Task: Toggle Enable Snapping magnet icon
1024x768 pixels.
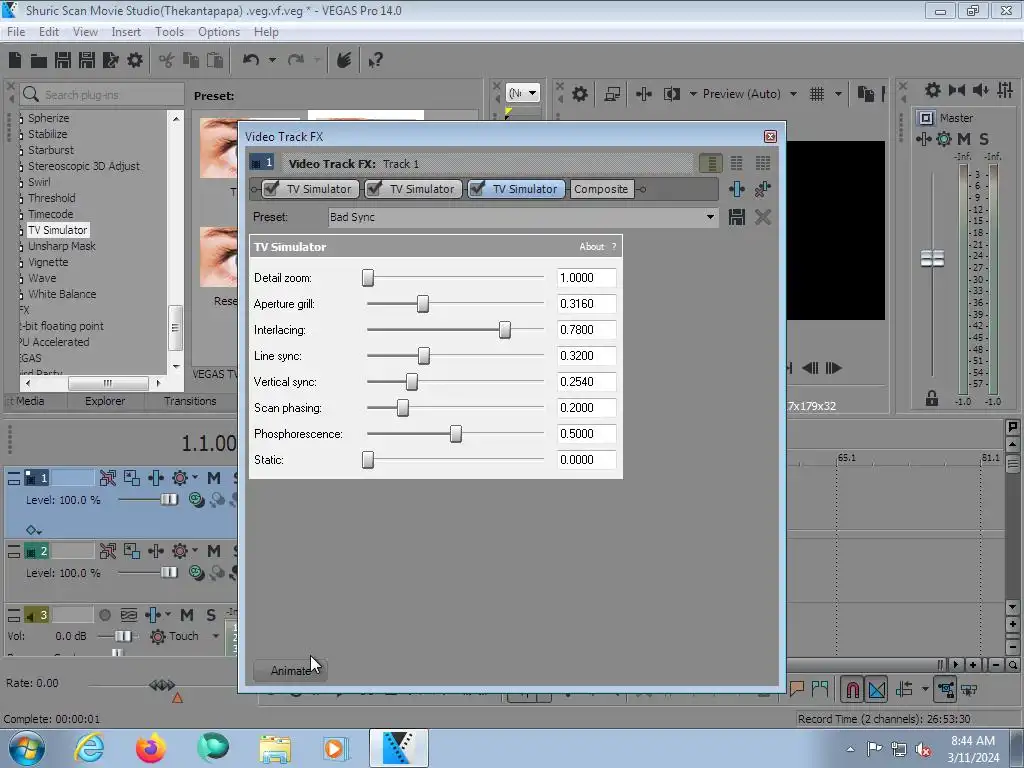Action: point(852,690)
